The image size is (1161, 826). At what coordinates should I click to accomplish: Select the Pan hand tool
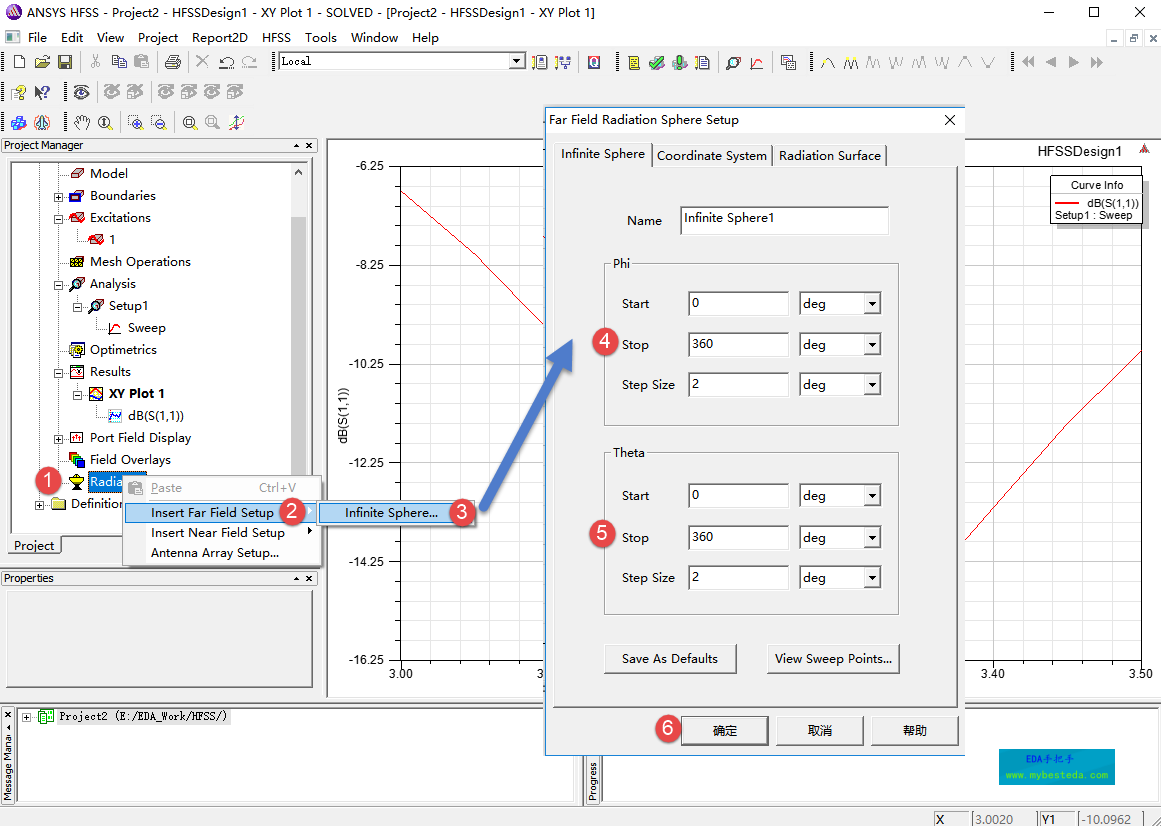(x=82, y=122)
